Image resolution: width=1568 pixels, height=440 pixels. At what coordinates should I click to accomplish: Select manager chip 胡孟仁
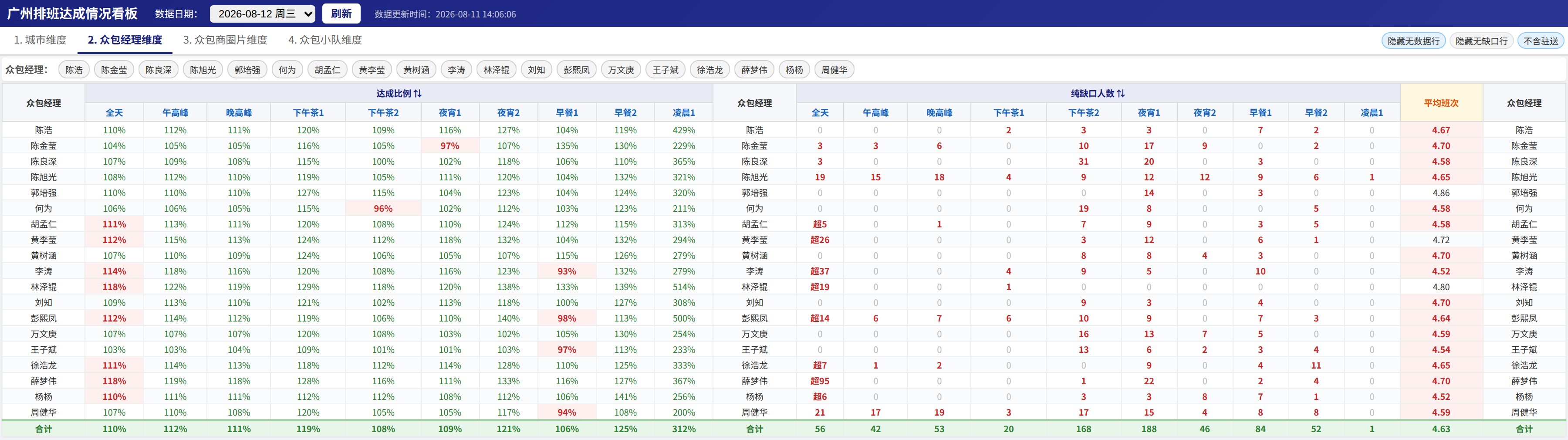coord(328,70)
